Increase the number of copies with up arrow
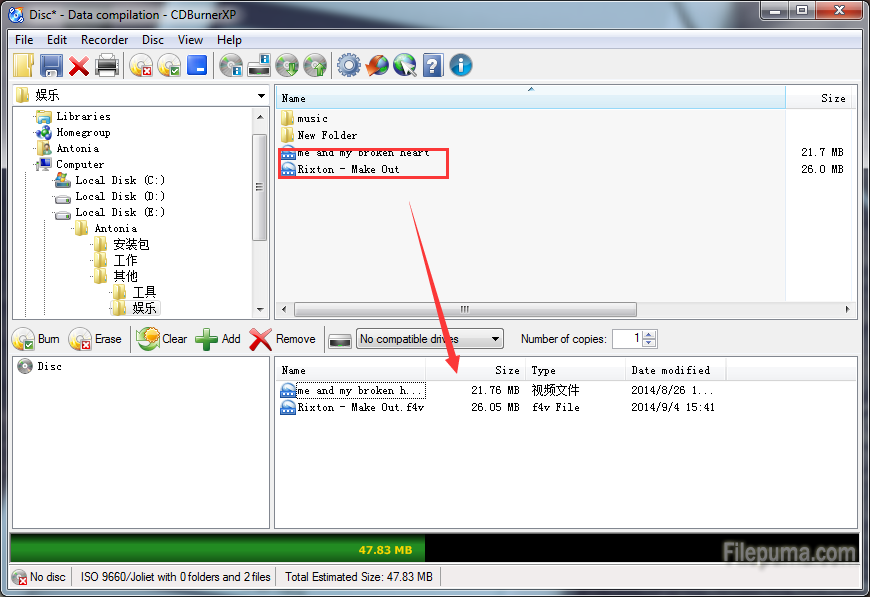This screenshot has width=870, height=597. pos(650,334)
